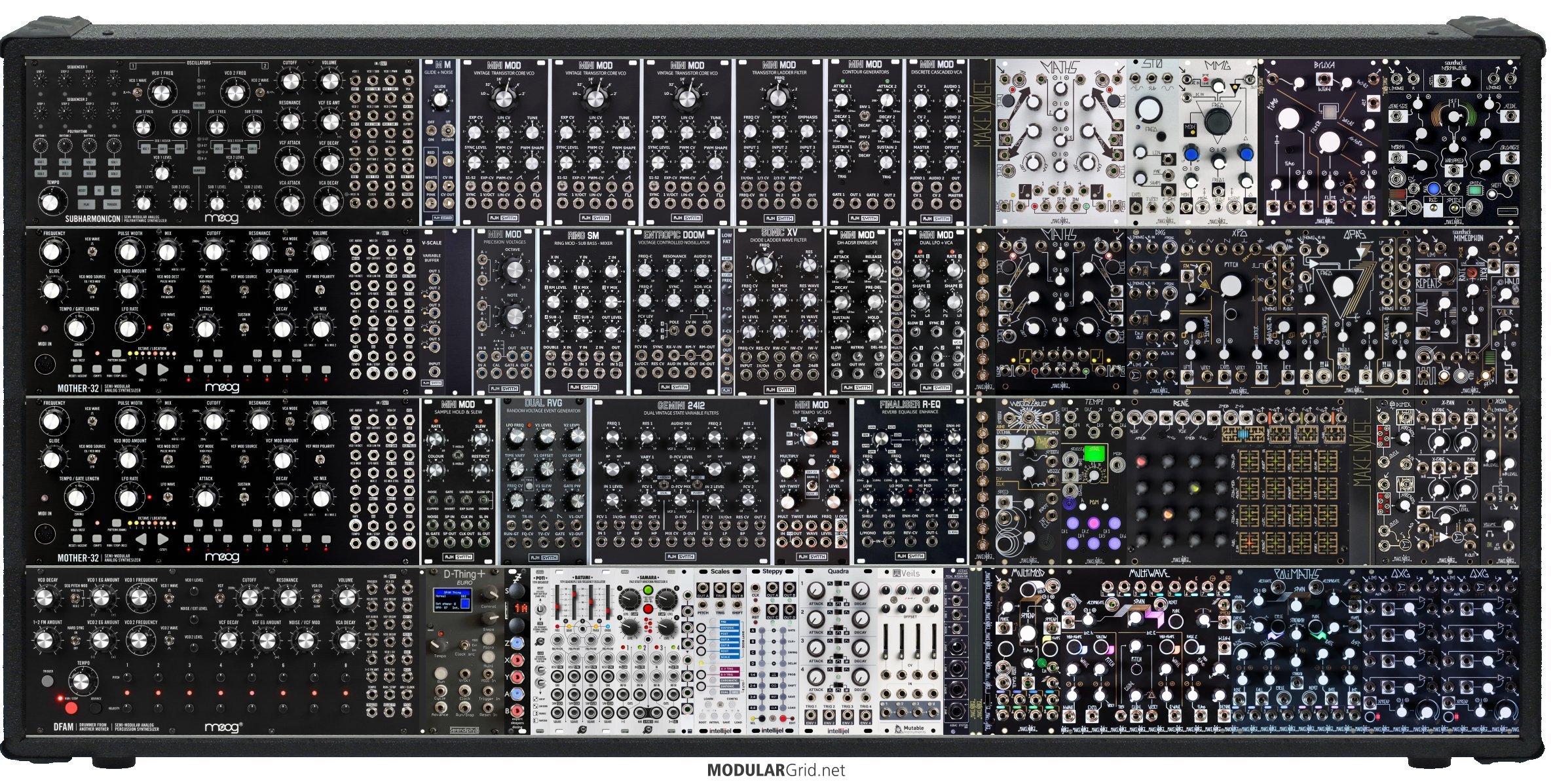This screenshot has width=1553, height=784.
Task: Click the HOLD / REST button on upper Mother-32
Action: coord(77,355)
